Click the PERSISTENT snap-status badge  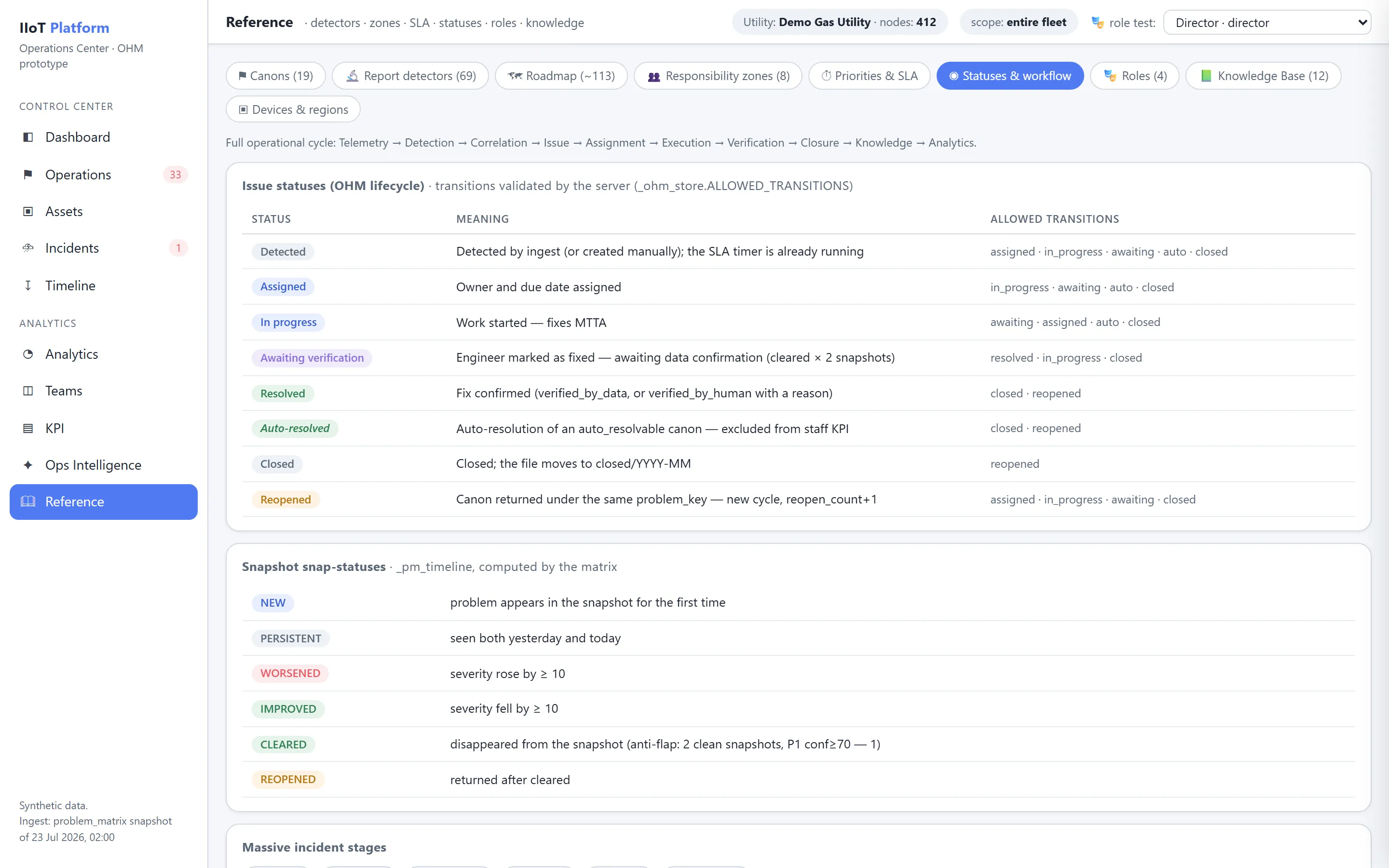[290, 638]
